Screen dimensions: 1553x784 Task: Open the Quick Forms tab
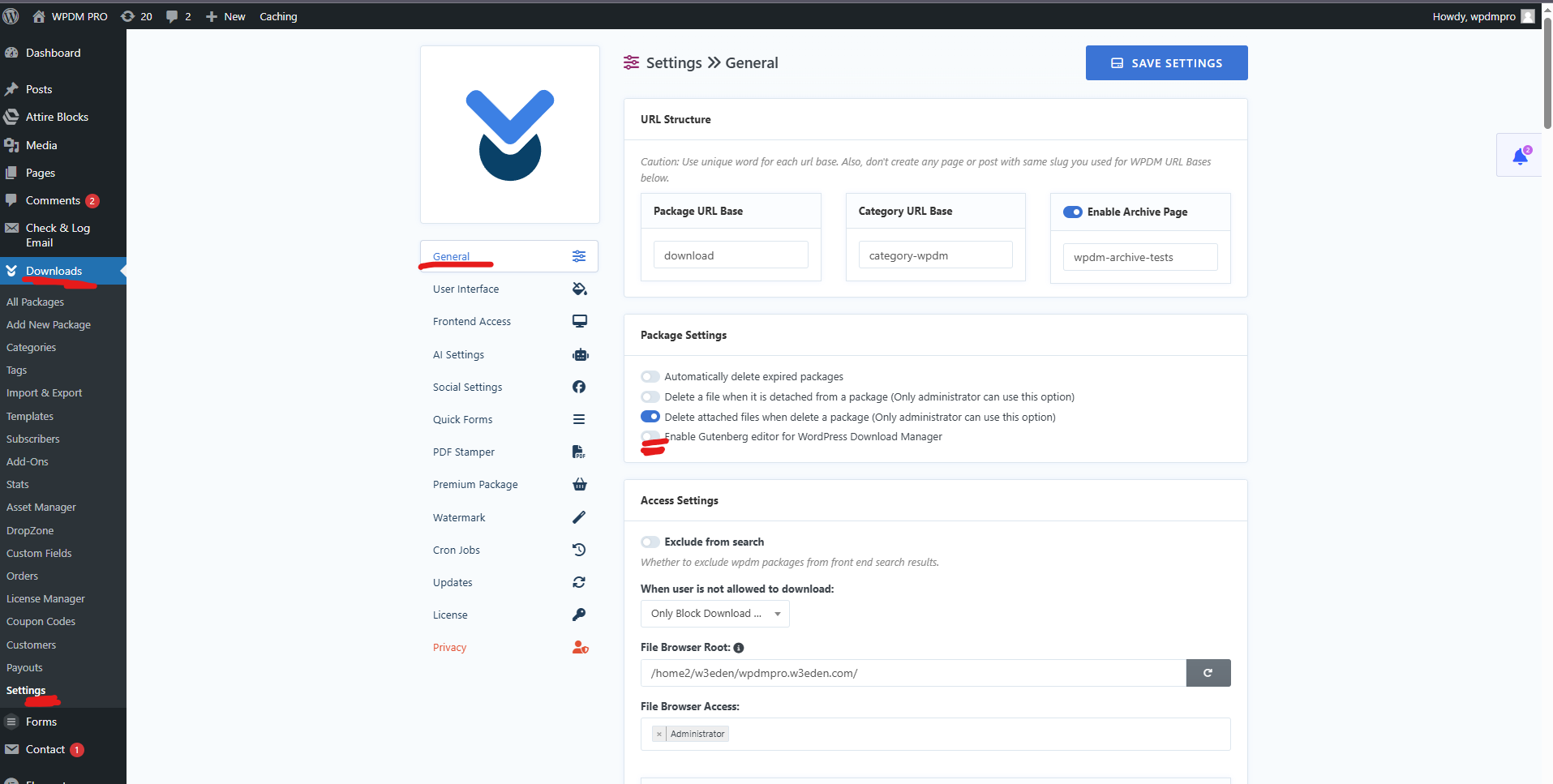click(509, 419)
